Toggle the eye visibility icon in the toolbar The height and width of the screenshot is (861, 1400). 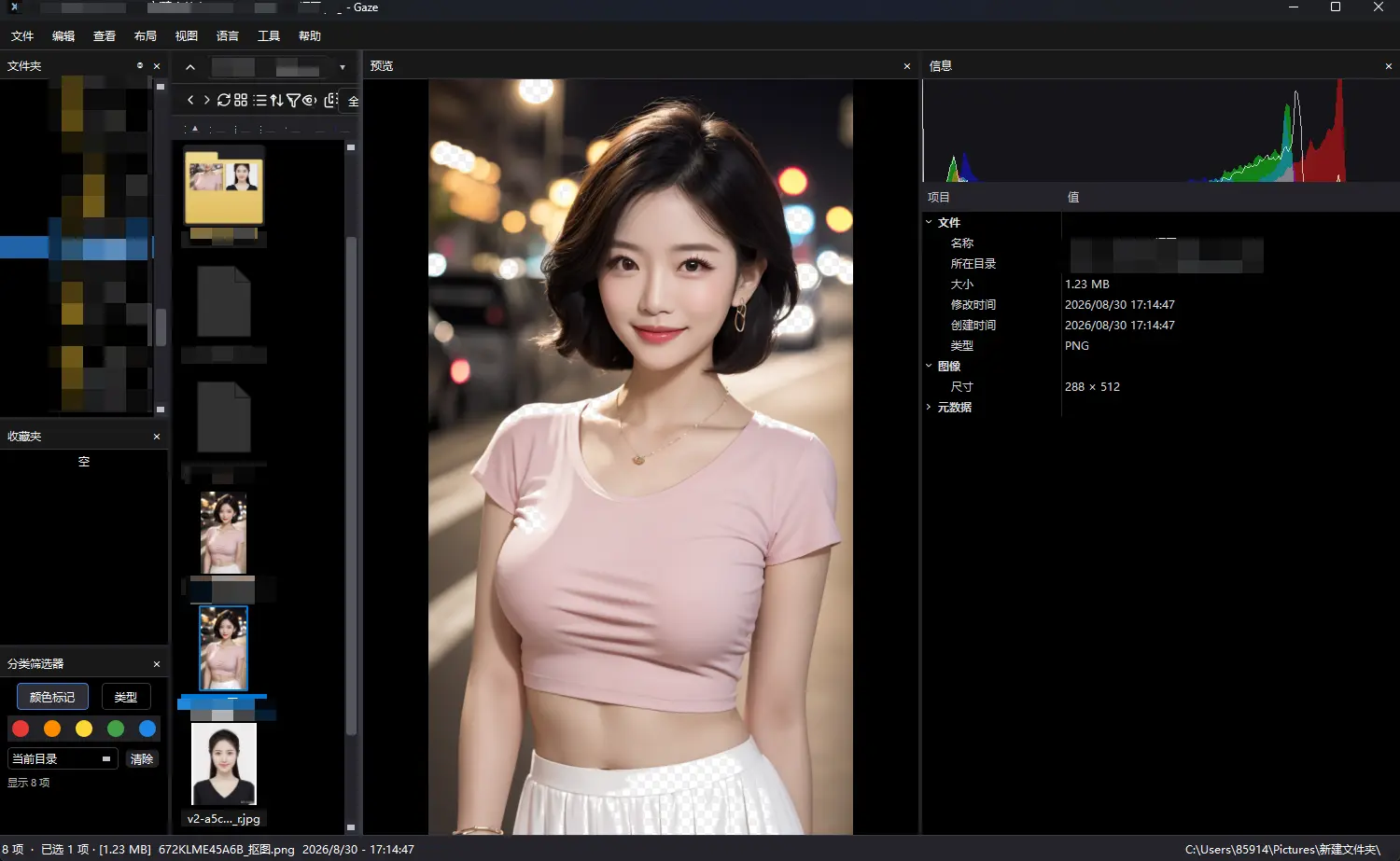[310, 100]
